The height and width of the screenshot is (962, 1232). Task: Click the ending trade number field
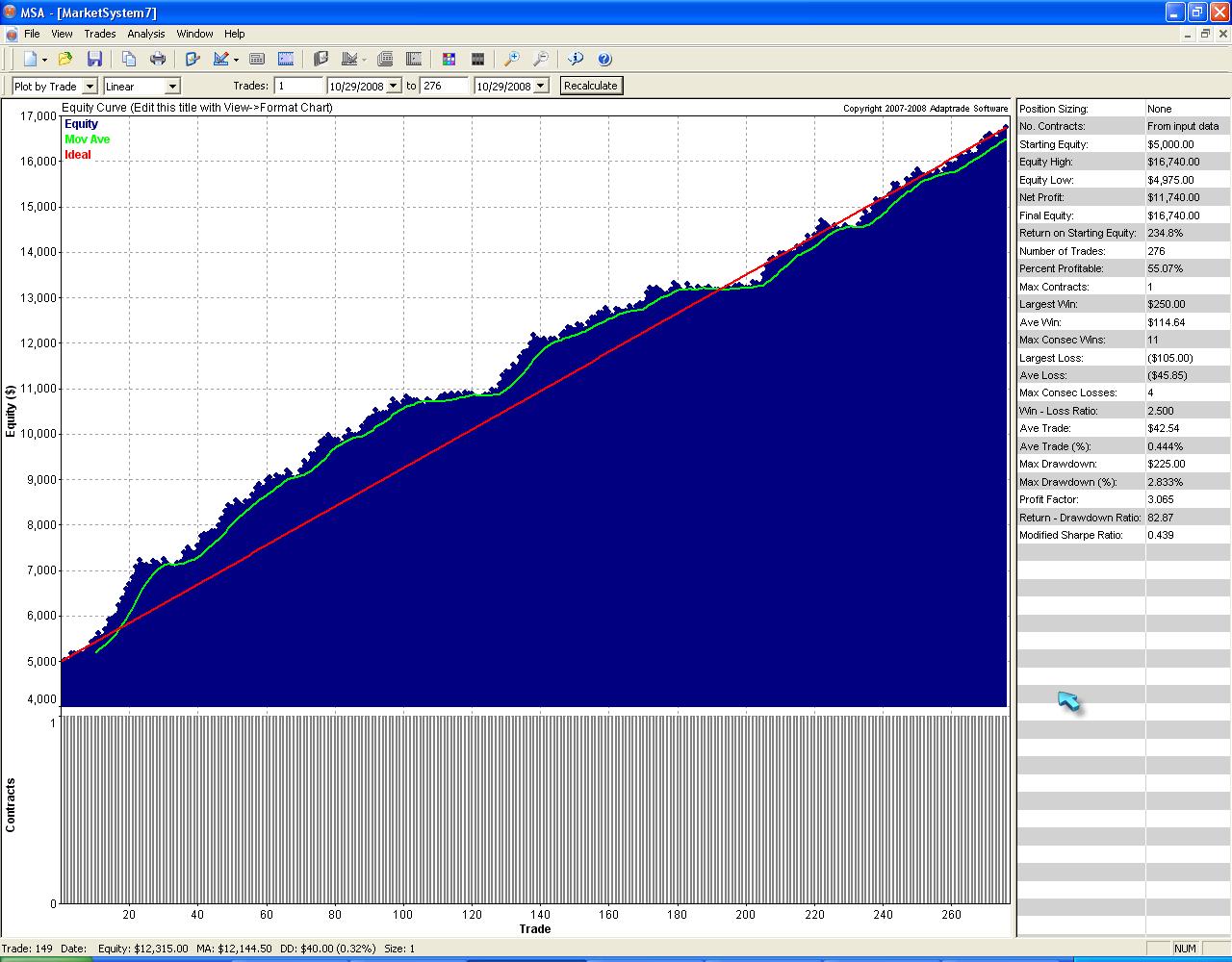pyautogui.click(x=443, y=86)
